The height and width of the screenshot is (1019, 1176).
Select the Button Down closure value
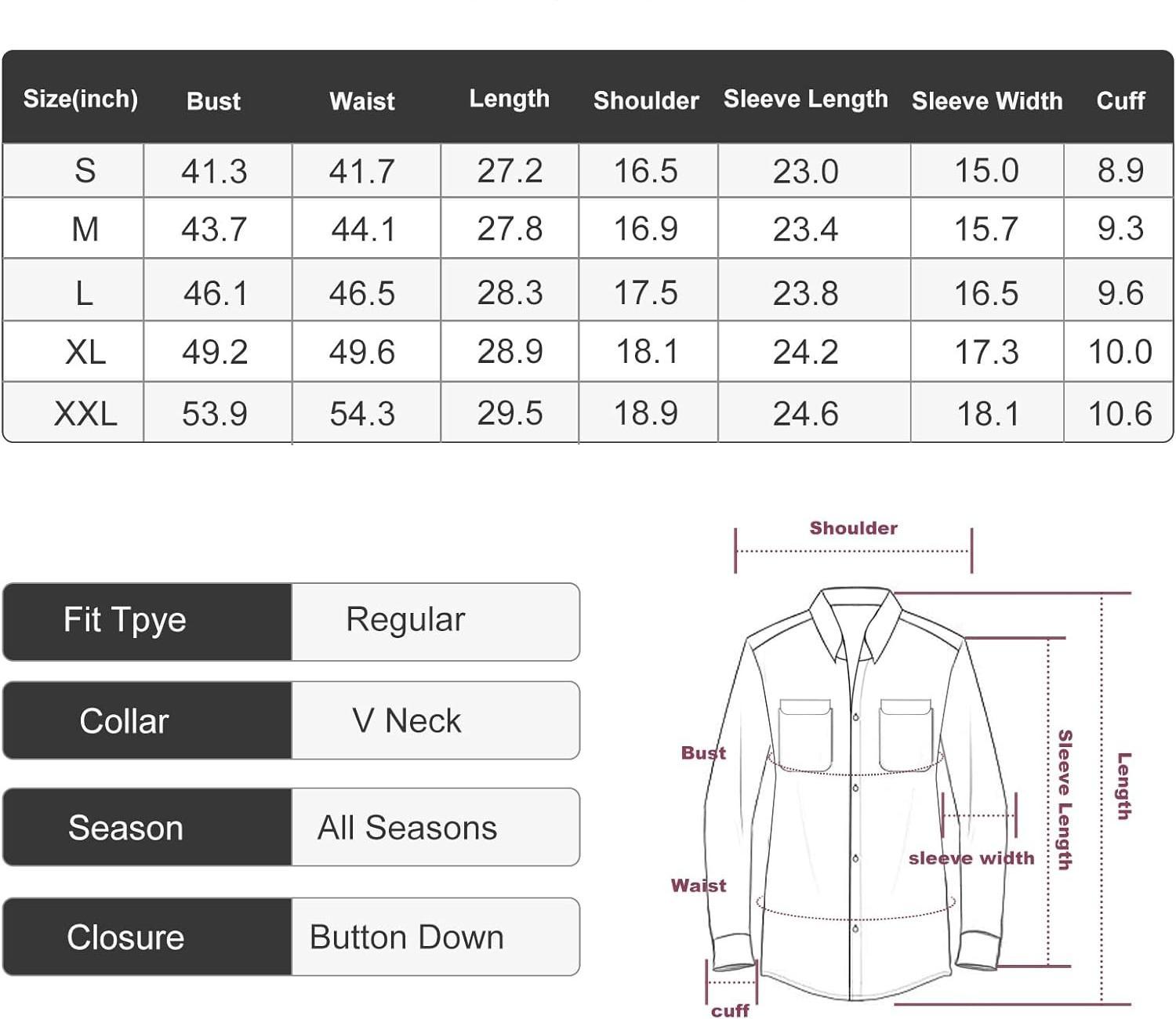coord(408,935)
